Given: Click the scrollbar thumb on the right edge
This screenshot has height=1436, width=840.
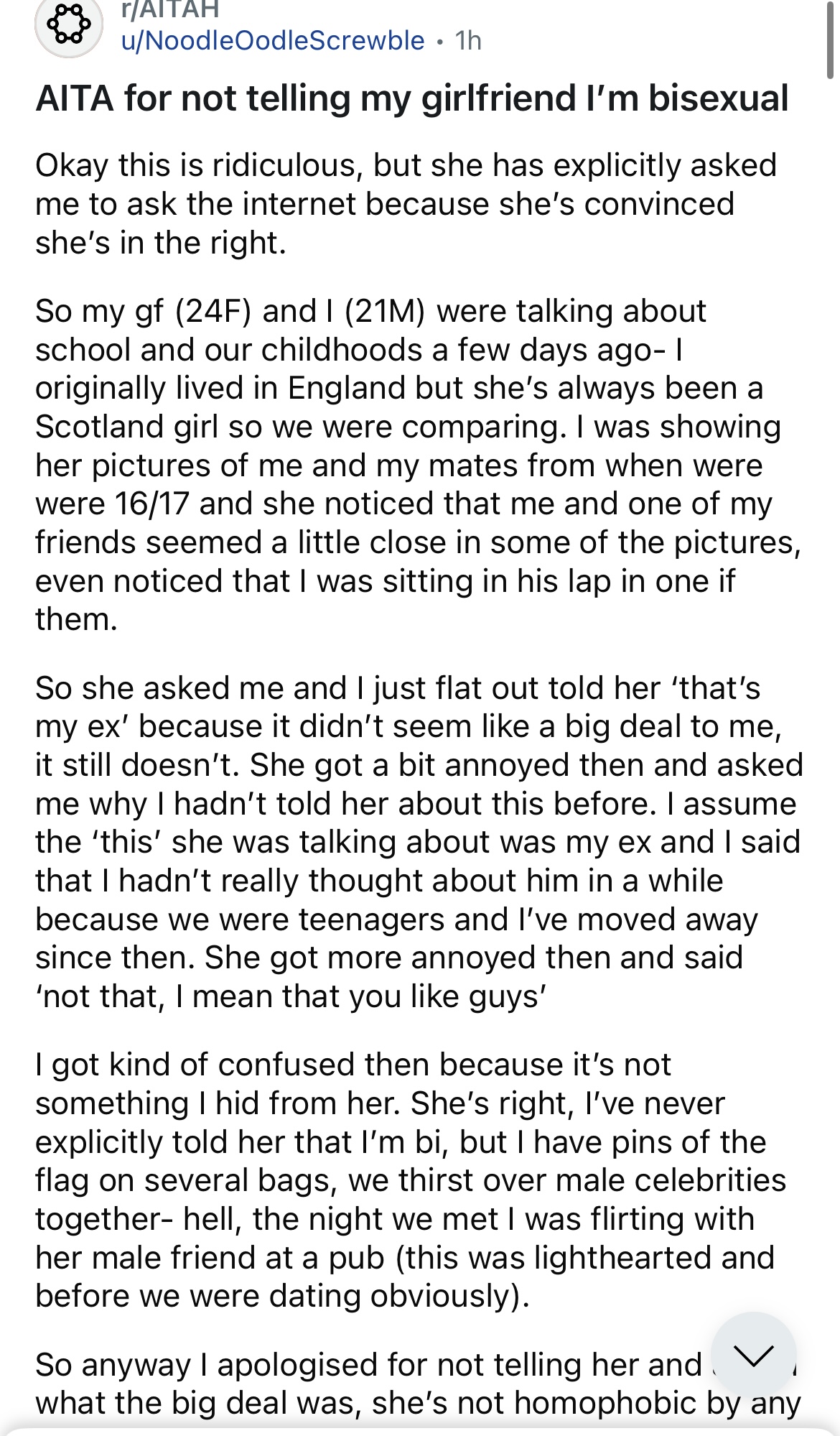Looking at the screenshot, I should click(x=830, y=39).
